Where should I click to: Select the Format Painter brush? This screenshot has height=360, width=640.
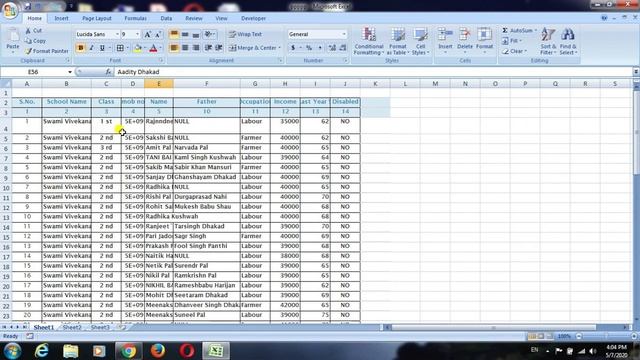(47, 51)
